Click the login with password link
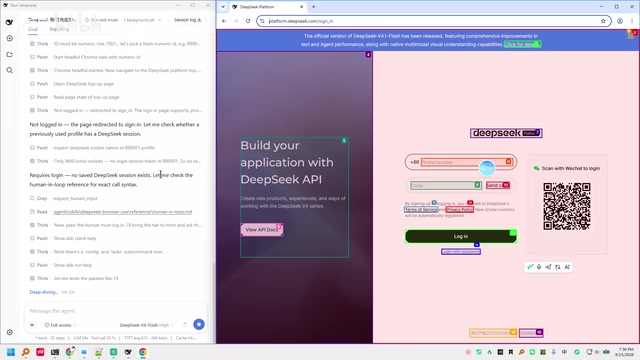Viewport: 640px width, 360px height. pyautogui.click(x=461, y=251)
